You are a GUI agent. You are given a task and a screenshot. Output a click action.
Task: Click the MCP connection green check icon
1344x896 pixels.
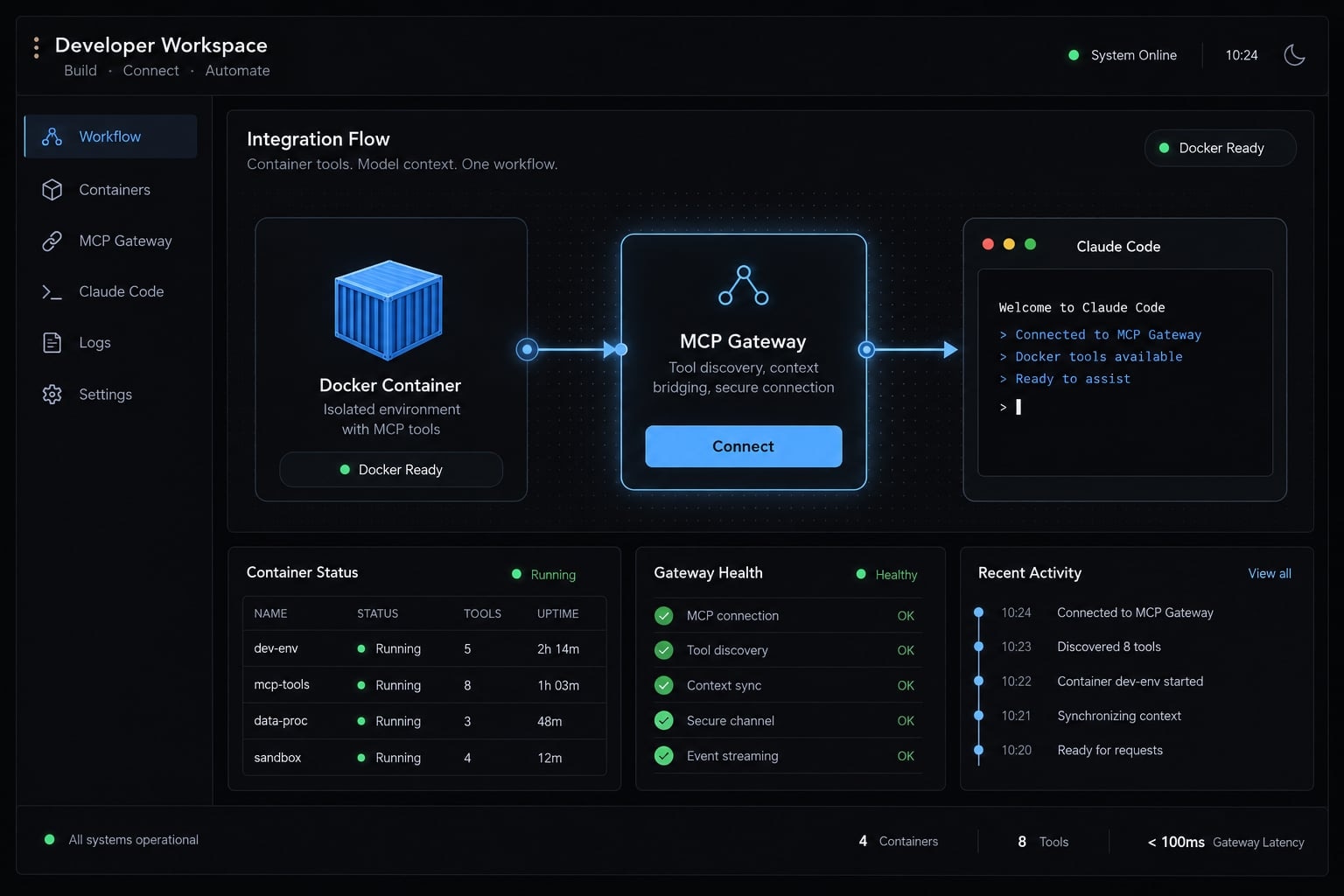tap(664, 616)
